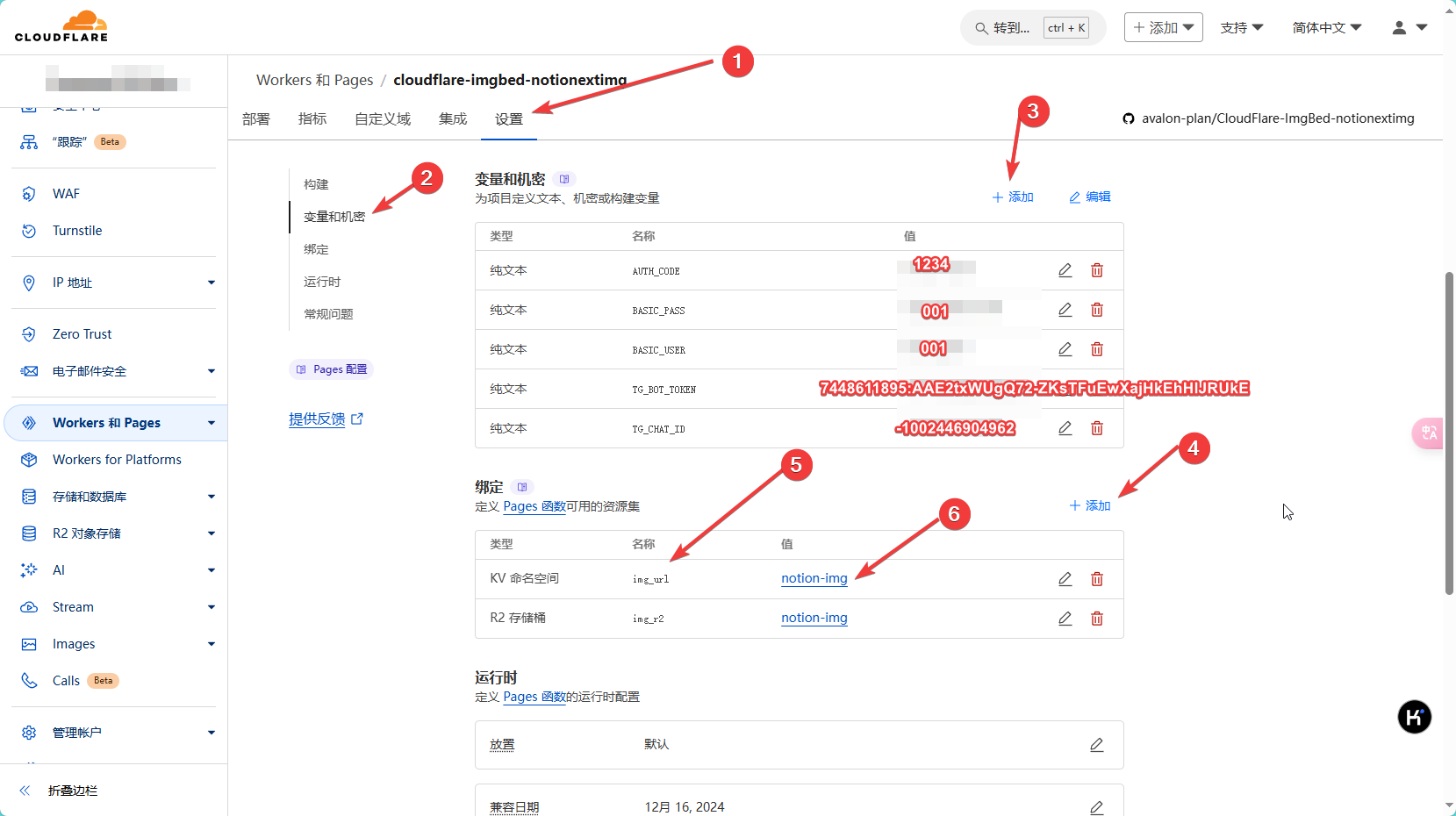Select 运行时 in settings side navigation
1456x816 pixels.
pos(322,282)
